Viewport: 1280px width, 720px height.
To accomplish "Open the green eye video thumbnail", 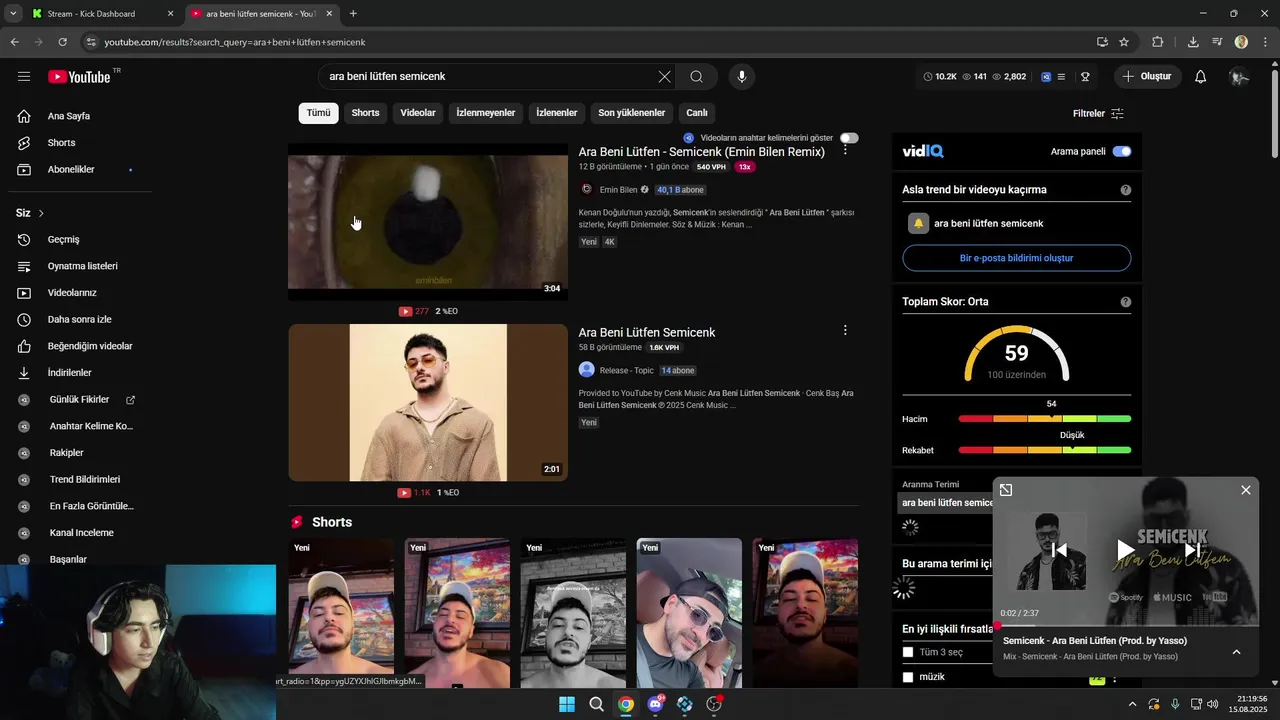I will point(428,222).
